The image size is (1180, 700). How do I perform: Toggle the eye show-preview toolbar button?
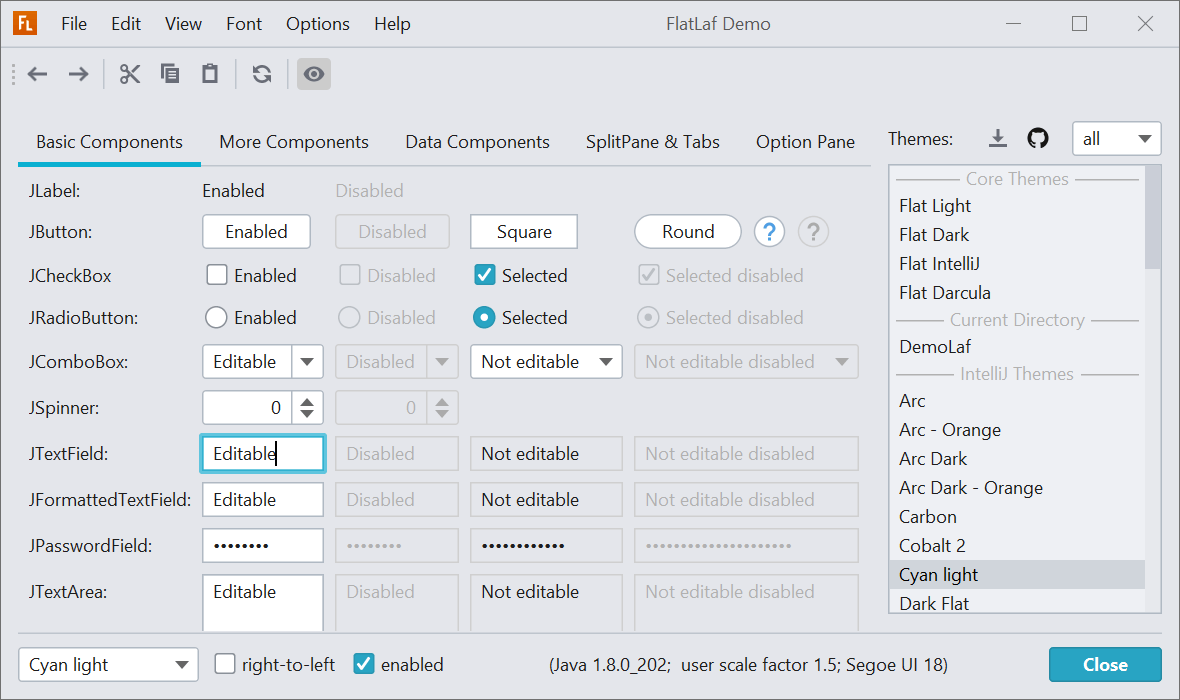pyautogui.click(x=314, y=74)
